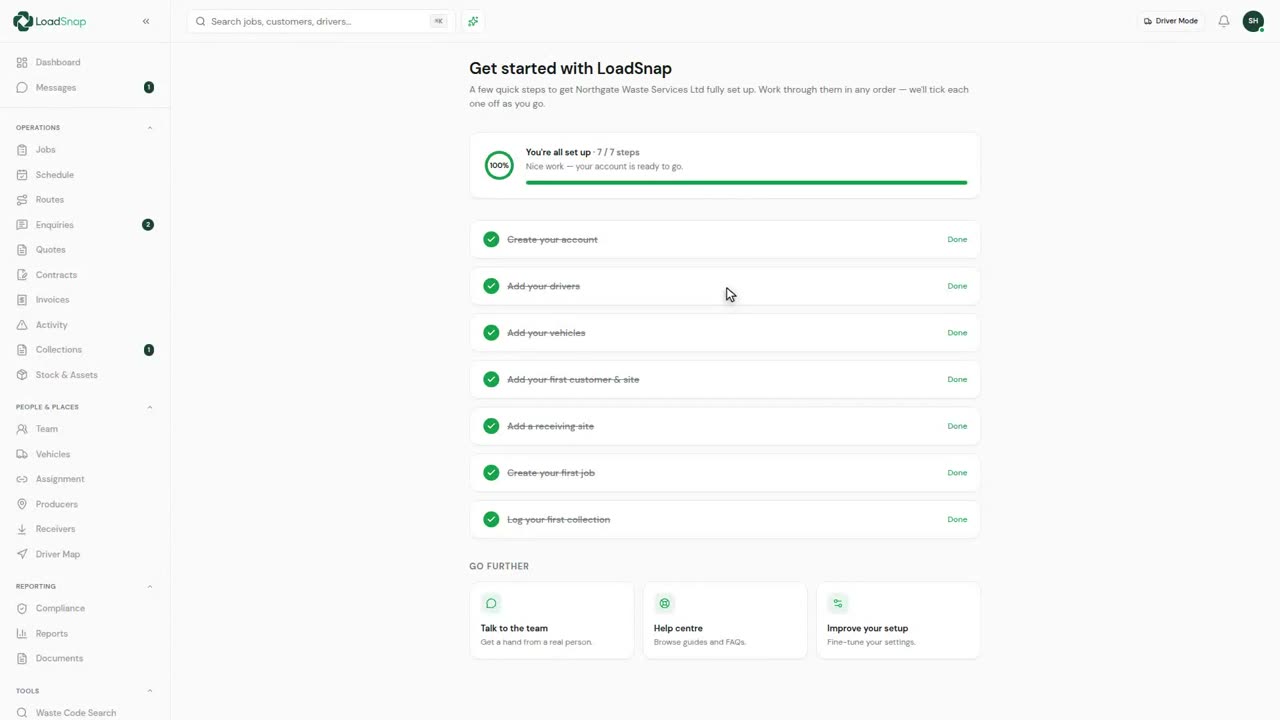Collapse the Tools sidebar section
This screenshot has height=720, width=1280.
(150, 691)
